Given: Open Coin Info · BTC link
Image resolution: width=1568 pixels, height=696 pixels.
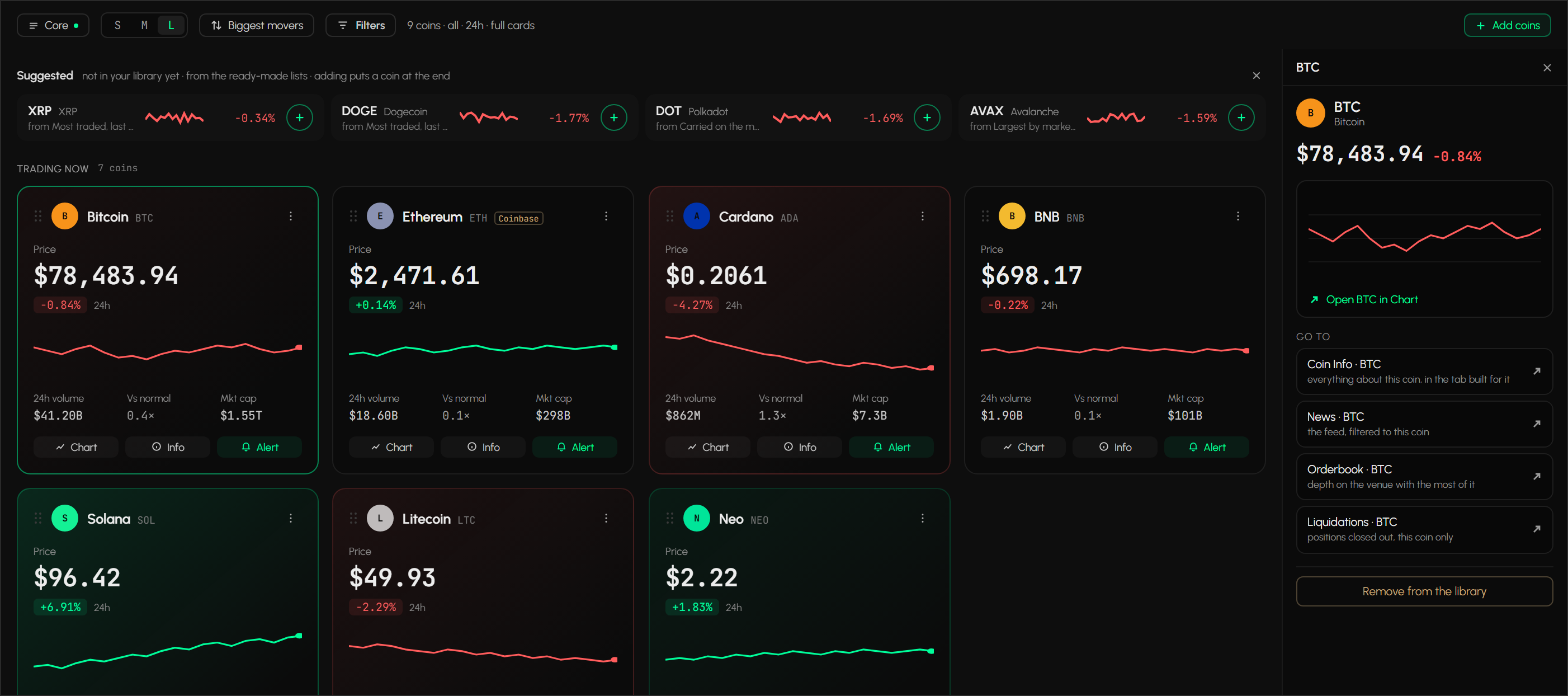Looking at the screenshot, I should point(1424,371).
